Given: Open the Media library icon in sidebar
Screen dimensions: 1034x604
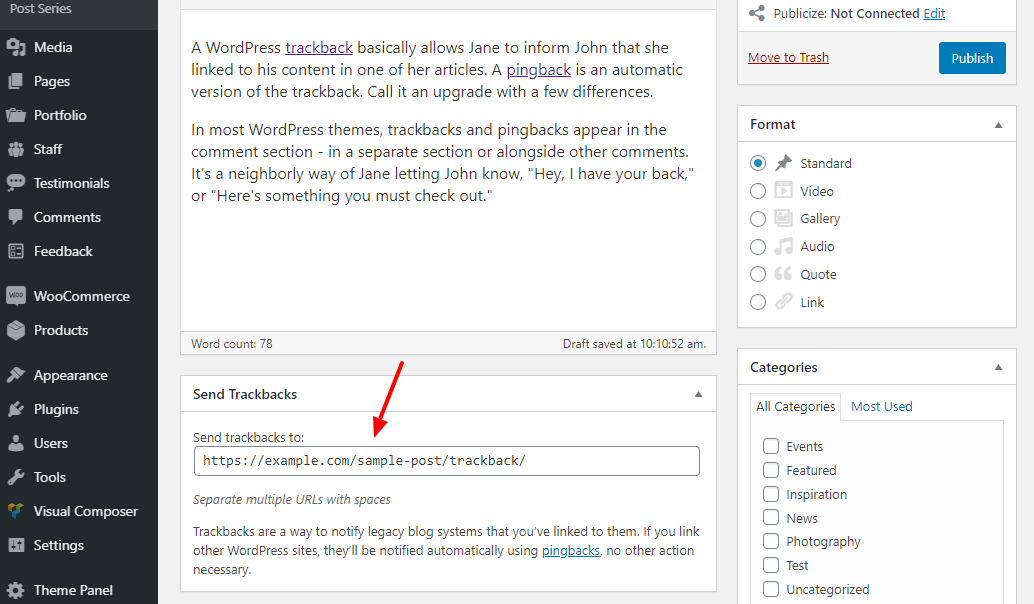Looking at the screenshot, I should 16,47.
